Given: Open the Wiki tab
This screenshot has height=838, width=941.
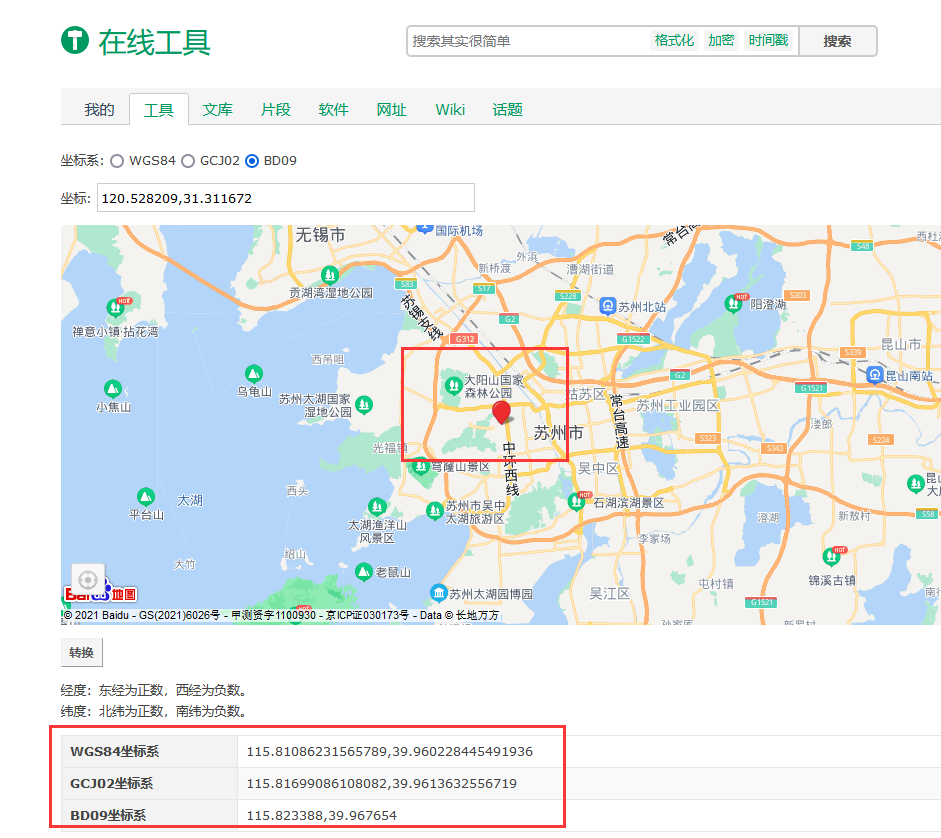Looking at the screenshot, I should (450, 110).
